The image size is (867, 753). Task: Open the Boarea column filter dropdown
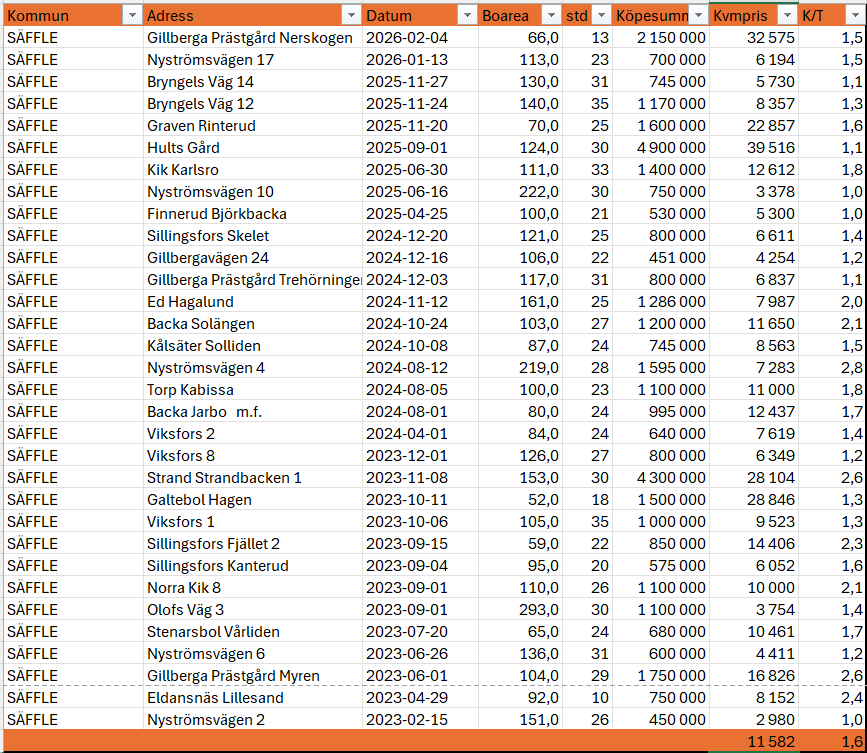point(551,16)
